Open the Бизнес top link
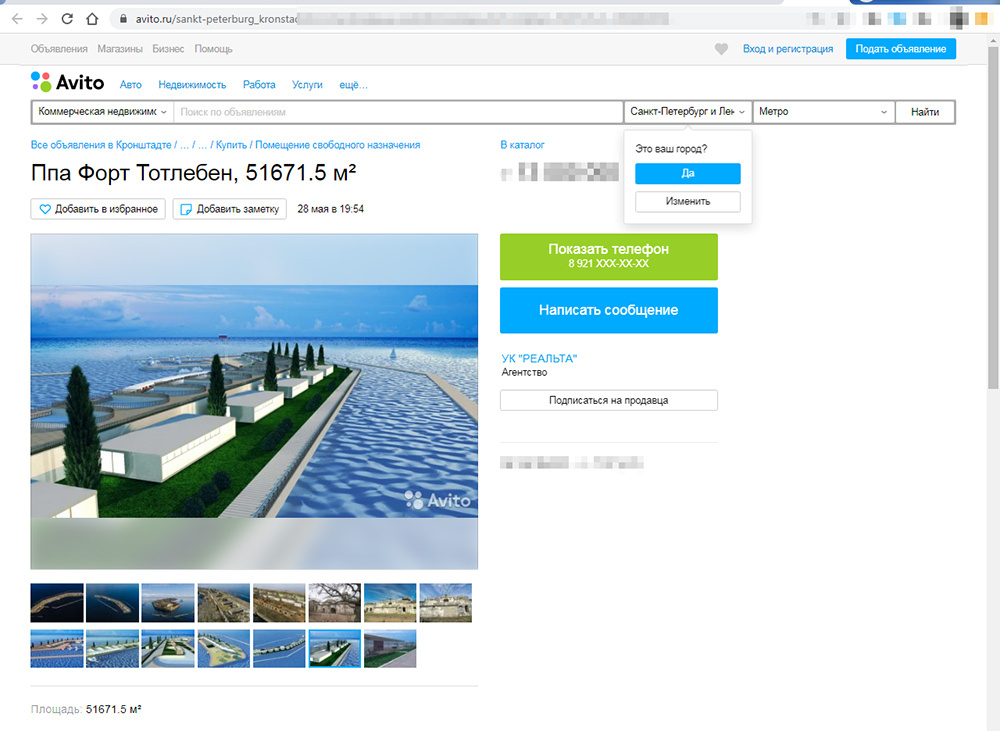1000x731 pixels. [168, 49]
